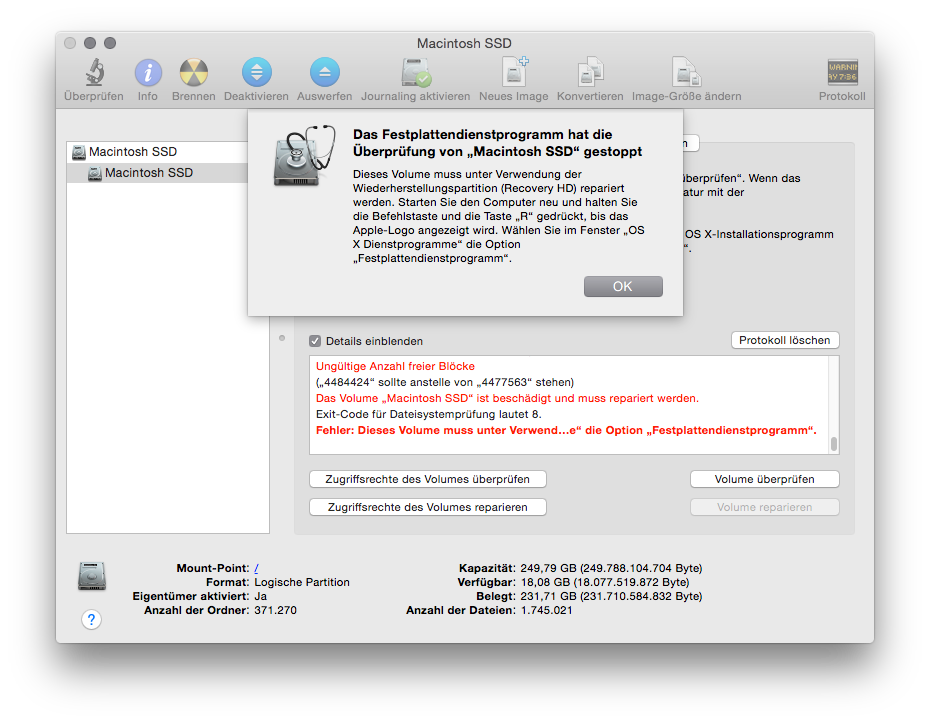This screenshot has width=930, height=723.
Task: Click the disk icon beside Mount-Point info
Action: pos(92,576)
